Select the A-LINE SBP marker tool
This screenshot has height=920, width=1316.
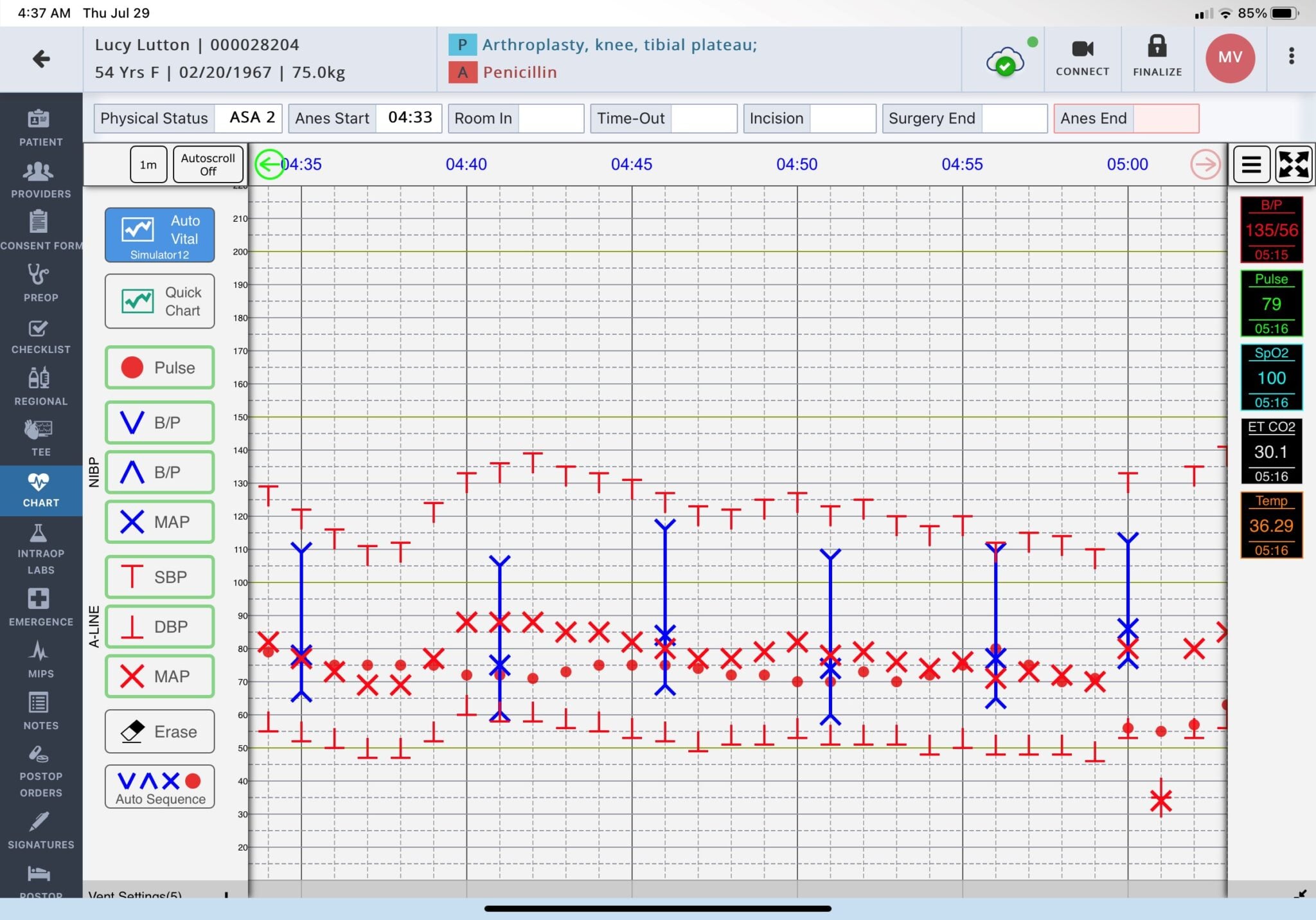pyautogui.click(x=159, y=577)
